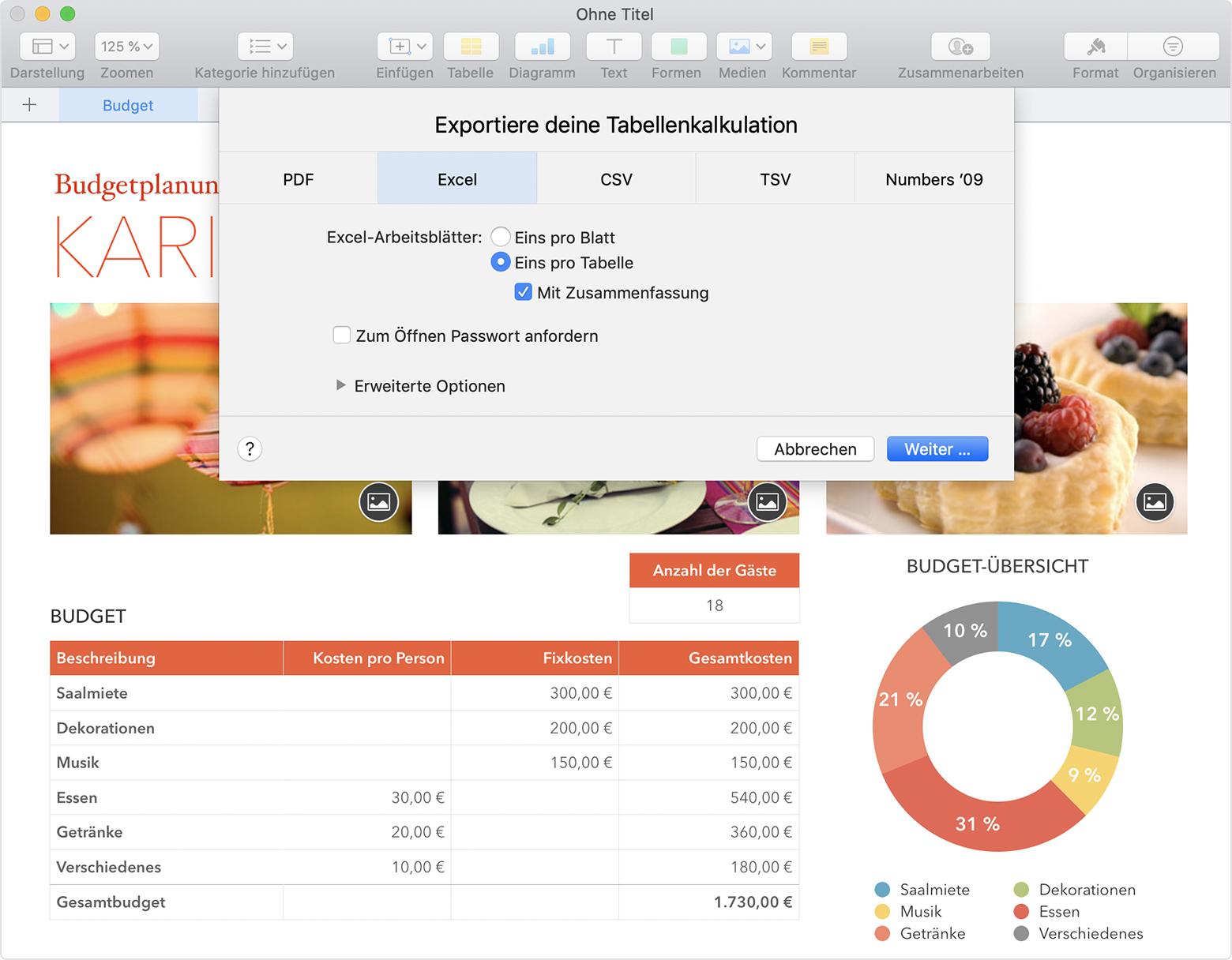
Task: Open the Einfügen insert menu
Action: [x=404, y=47]
